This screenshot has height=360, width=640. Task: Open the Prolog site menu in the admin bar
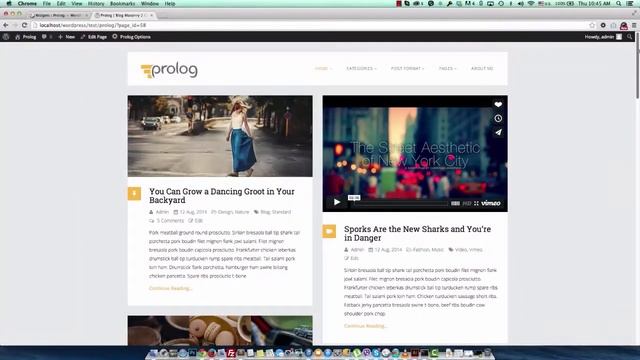point(25,37)
